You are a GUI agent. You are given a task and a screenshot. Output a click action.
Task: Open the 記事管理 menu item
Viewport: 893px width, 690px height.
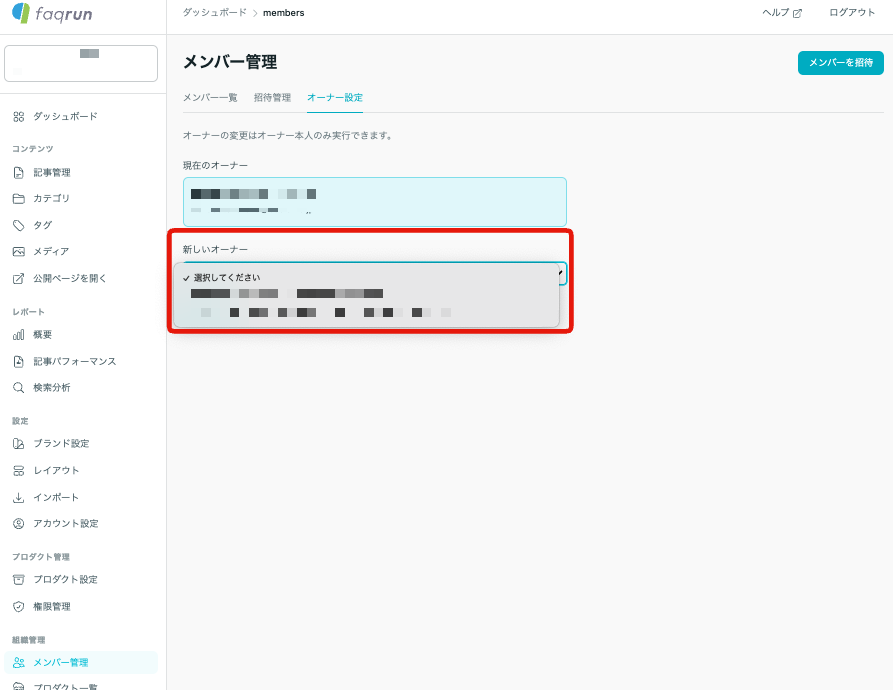[x=81, y=172]
